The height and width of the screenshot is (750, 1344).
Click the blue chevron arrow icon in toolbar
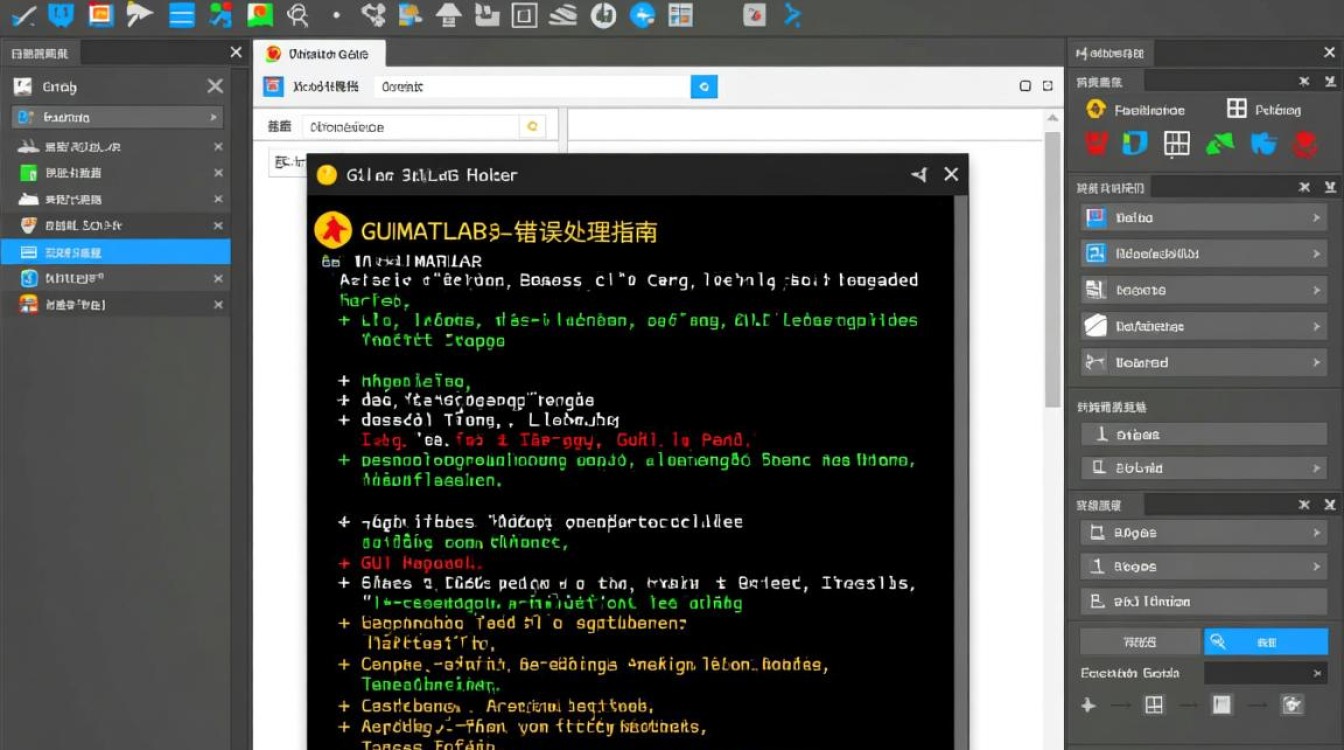792,14
